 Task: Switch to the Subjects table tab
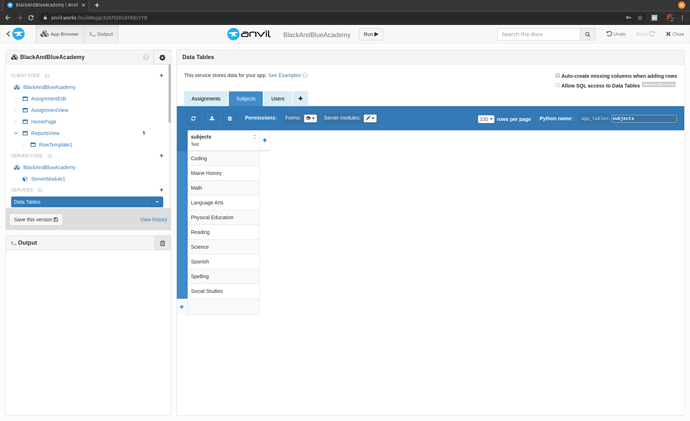246,99
